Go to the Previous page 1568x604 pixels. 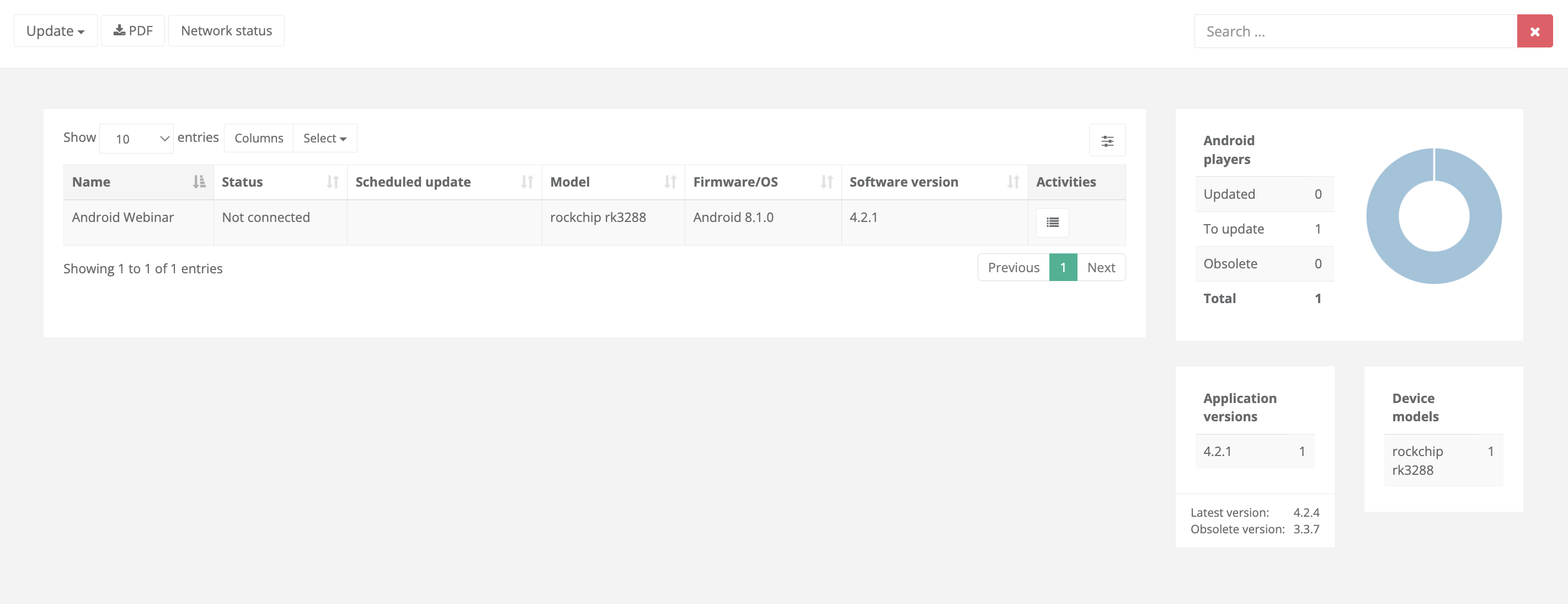[x=1013, y=267]
